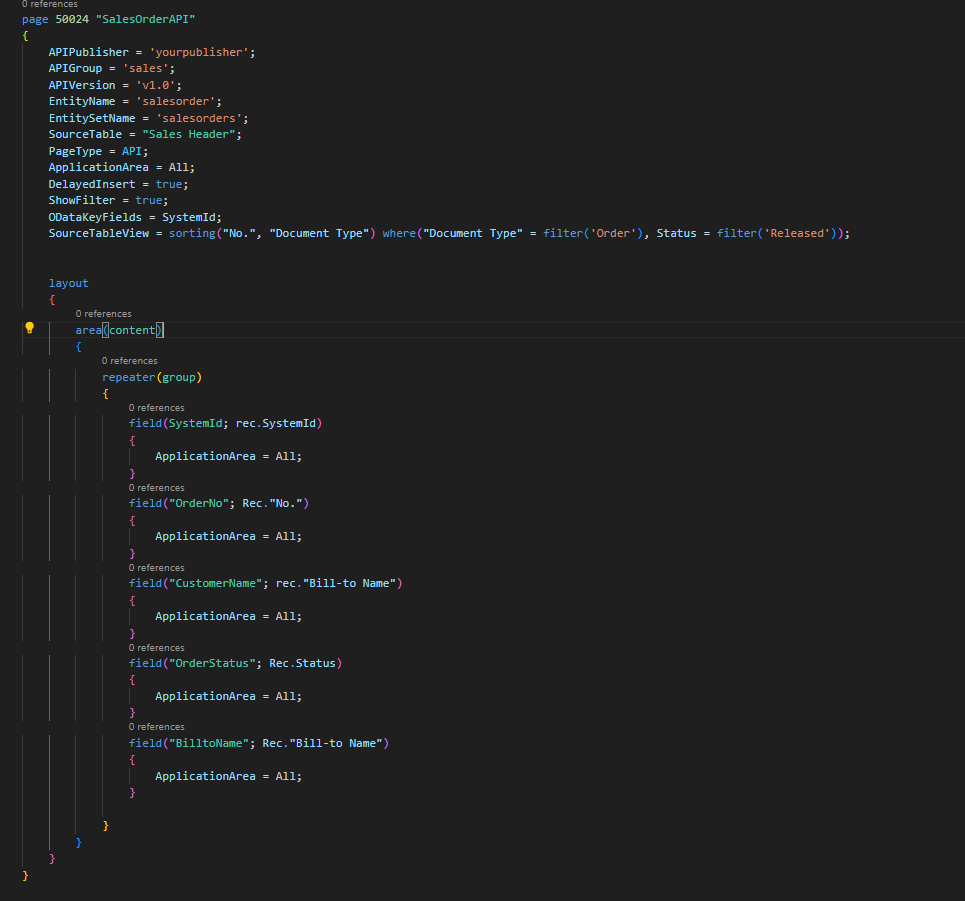The height and width of the screenshot is (901, 965).
Task: Click the references link above area(content)
Action: click(103, 314)
